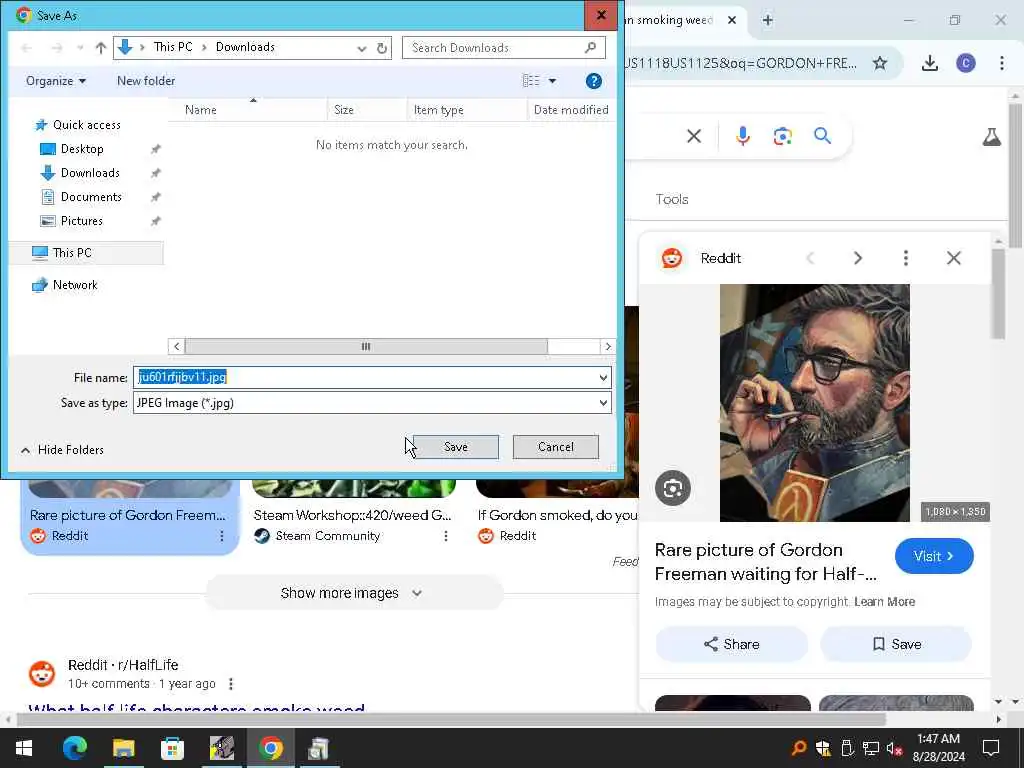Close the smoking weed search tab
This screenshot has width=1024, height=768.
[x=732, y=20]
